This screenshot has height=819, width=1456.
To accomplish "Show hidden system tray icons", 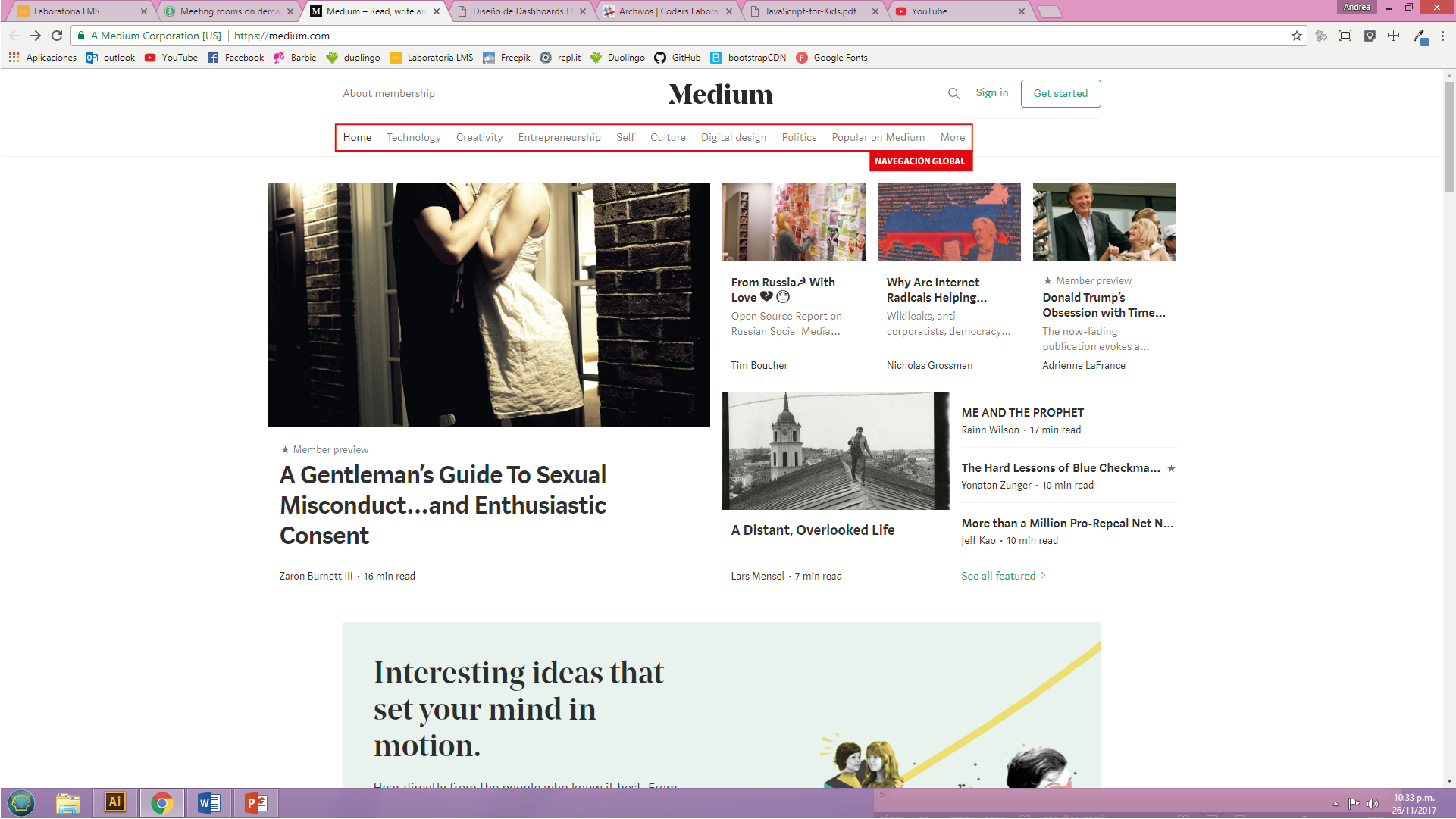I will pos(1335,804).
